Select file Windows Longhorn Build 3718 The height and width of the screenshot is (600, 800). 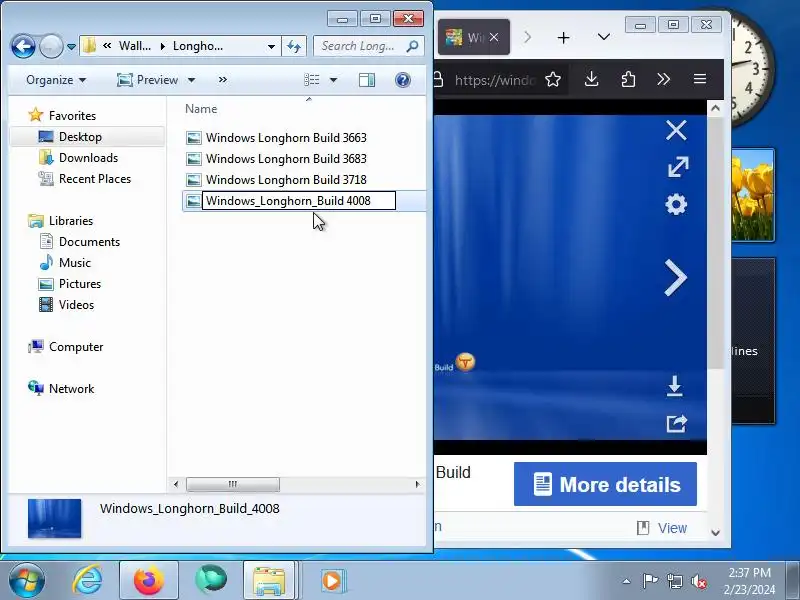[x=286, y=180]
